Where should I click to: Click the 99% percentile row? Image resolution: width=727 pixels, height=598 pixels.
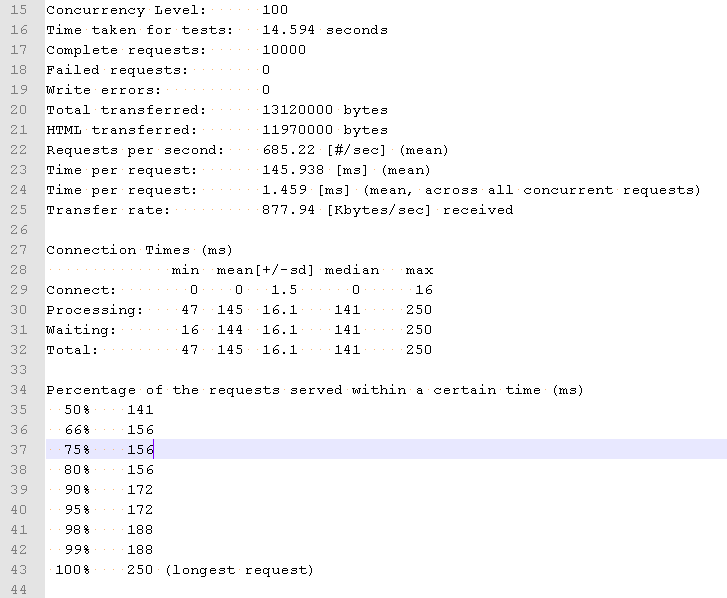(x=108, y=549)
